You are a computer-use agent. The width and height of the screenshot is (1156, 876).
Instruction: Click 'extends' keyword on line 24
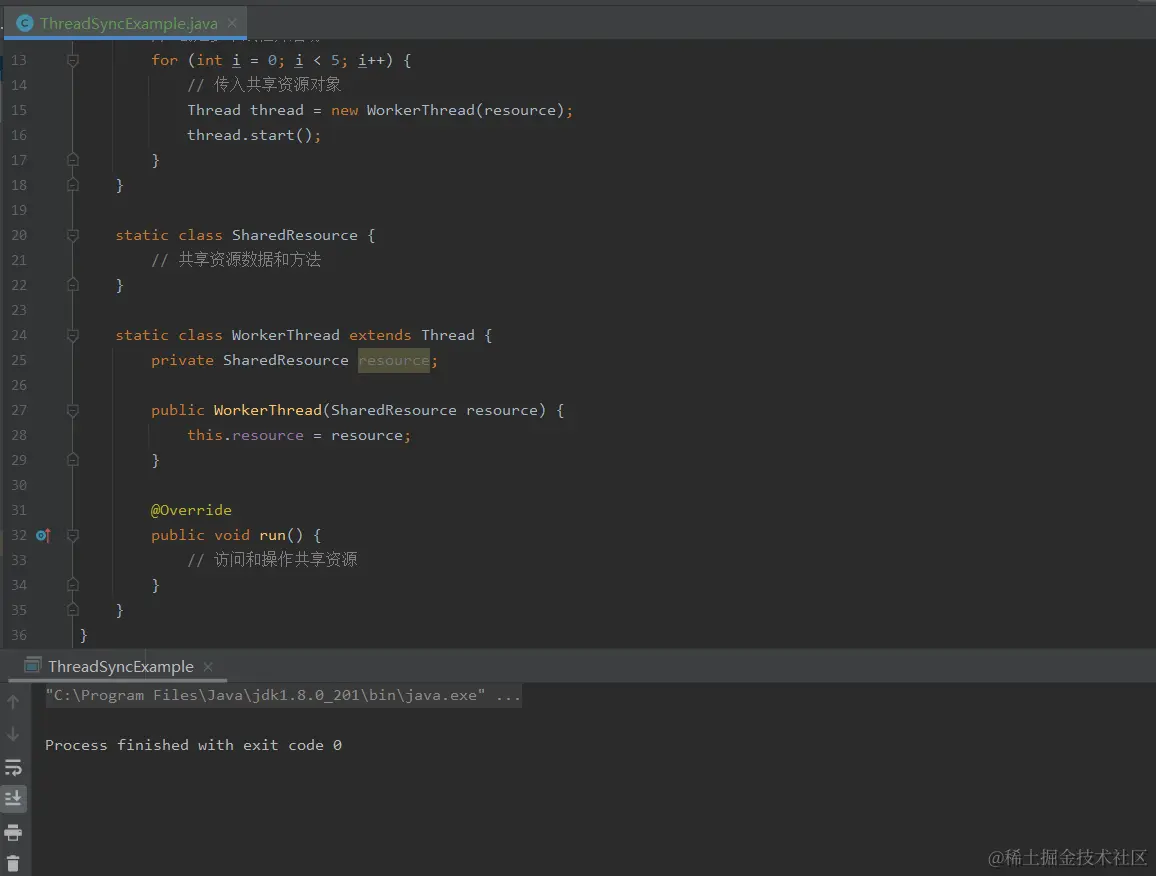click(380, 336)
